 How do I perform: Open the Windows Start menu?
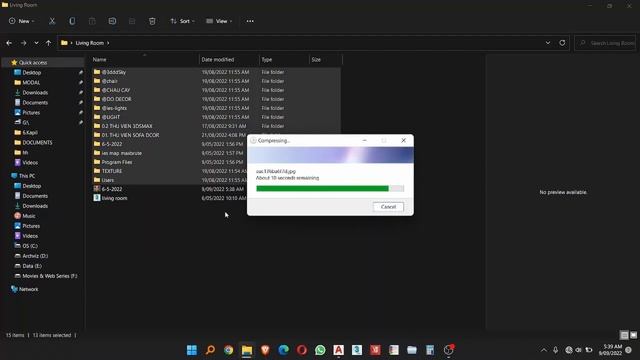point(191,350)
